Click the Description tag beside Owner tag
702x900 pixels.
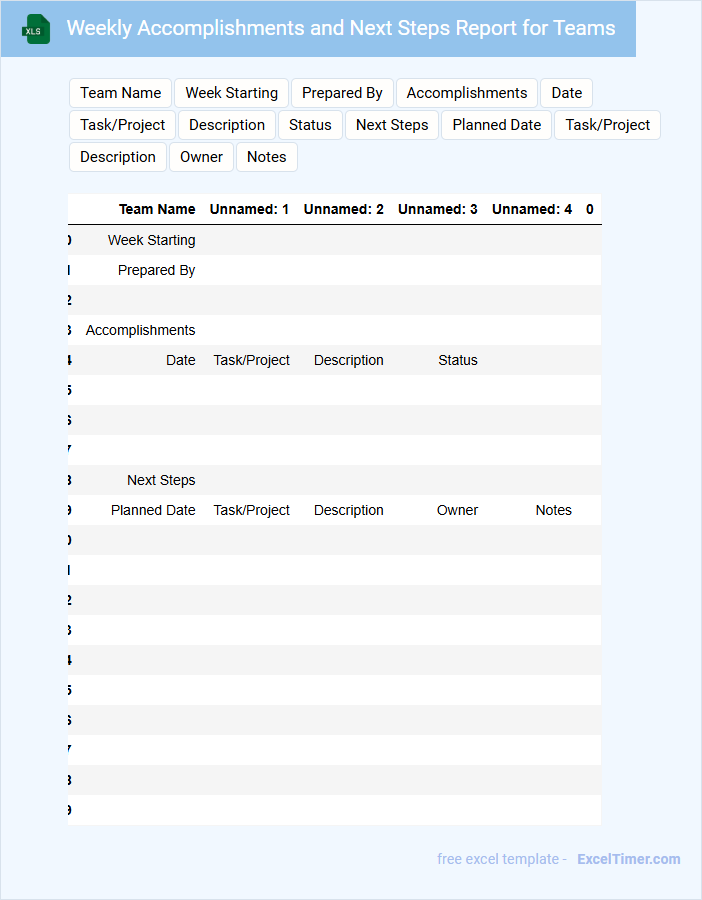[118, 157]
